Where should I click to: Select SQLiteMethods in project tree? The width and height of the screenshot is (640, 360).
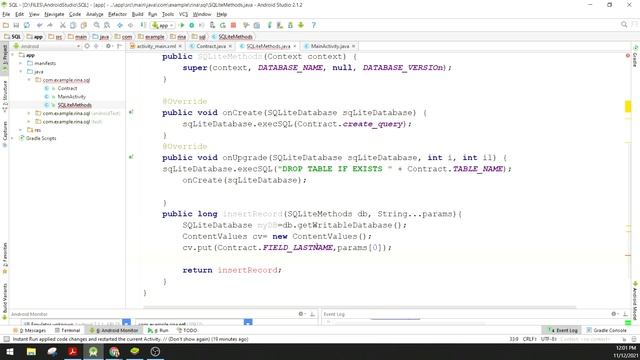click(74, 105)
